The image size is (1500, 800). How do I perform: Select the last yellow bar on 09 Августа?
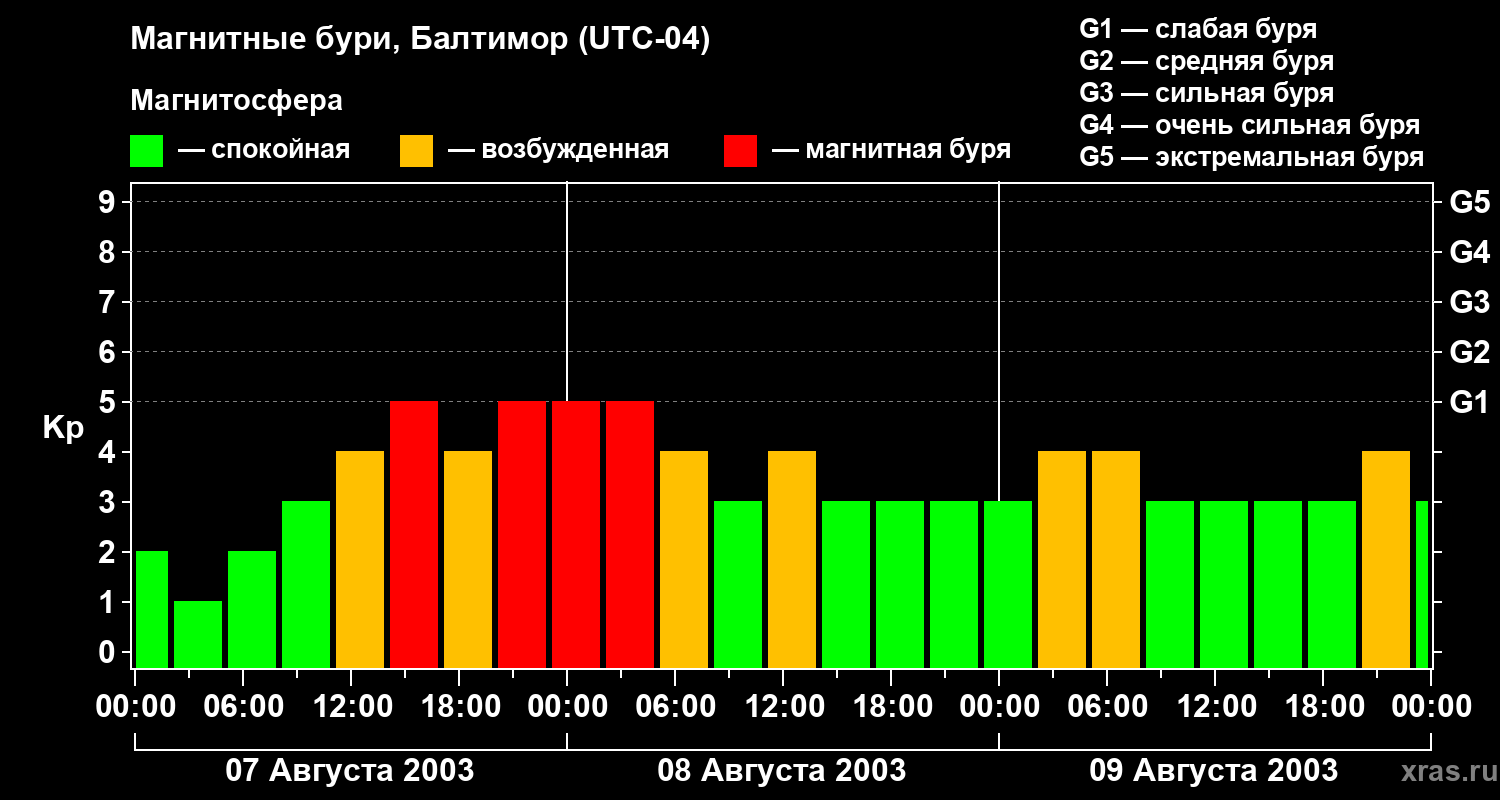[x=1386, y=559]
